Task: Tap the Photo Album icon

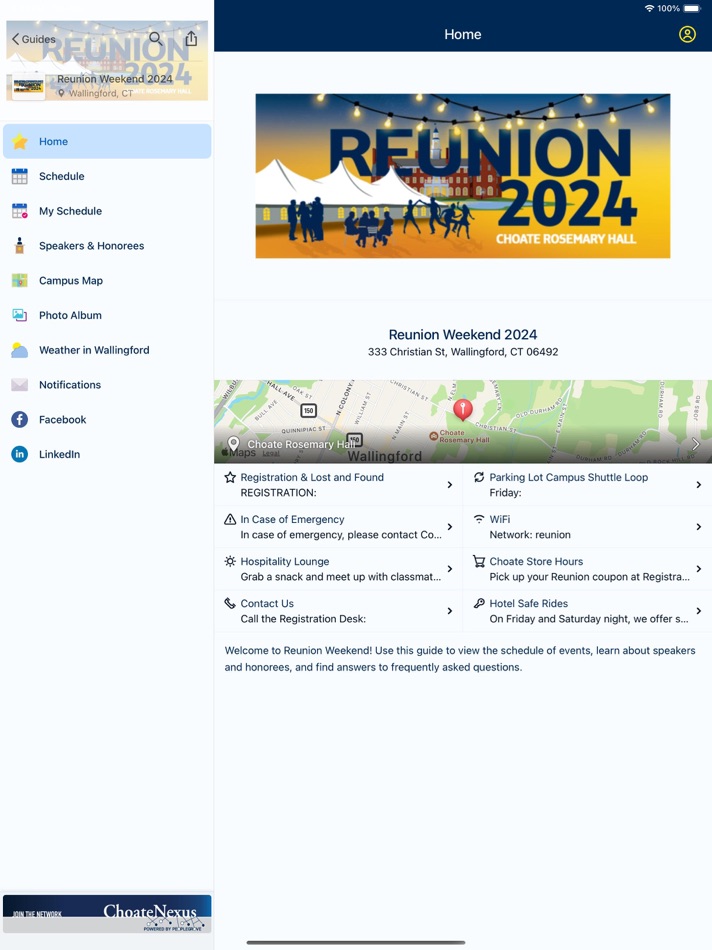Action: click(19, 315)
